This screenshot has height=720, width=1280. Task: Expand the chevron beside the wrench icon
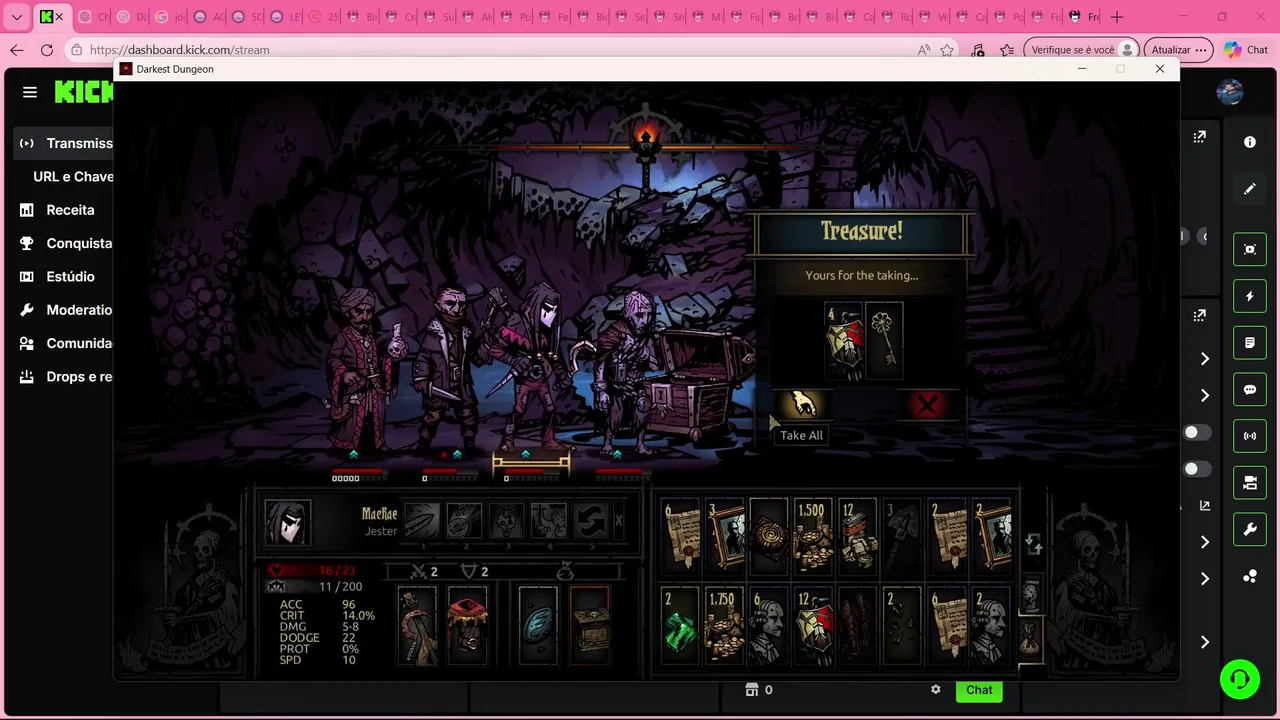coord(1205,542)
